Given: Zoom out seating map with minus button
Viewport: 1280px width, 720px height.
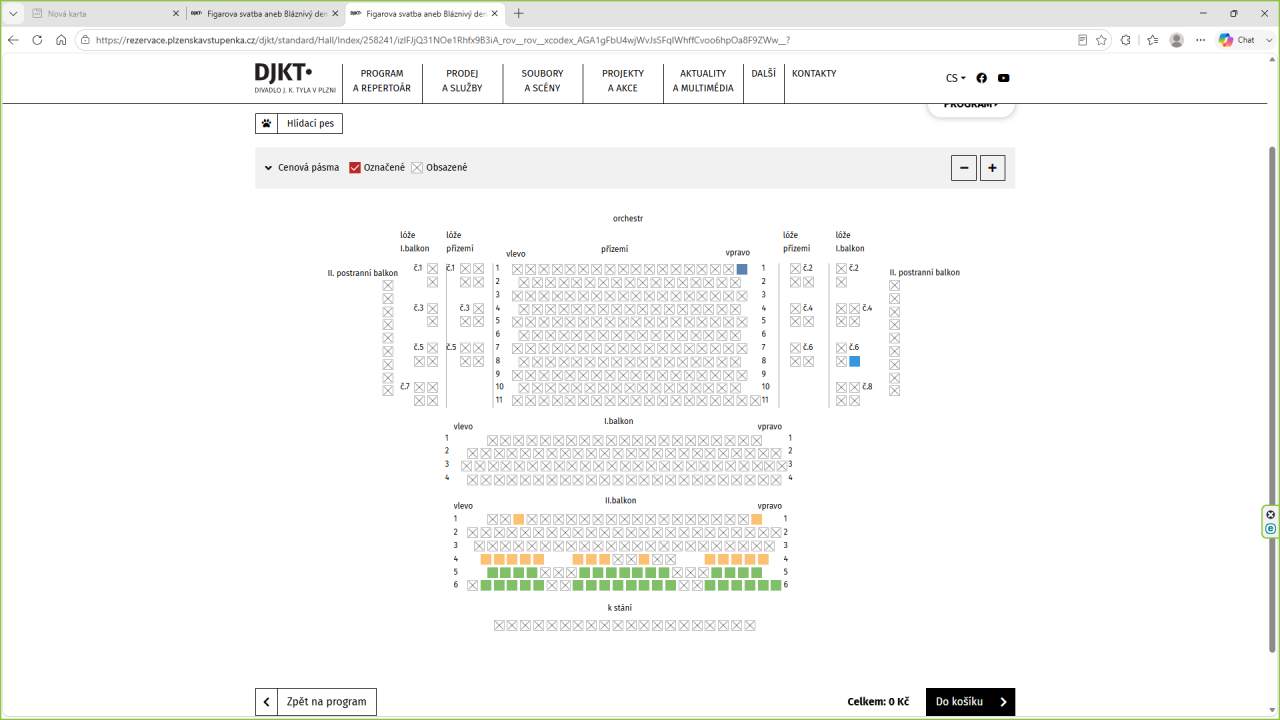Looking at the screenshot, I should tap(964, 168).
